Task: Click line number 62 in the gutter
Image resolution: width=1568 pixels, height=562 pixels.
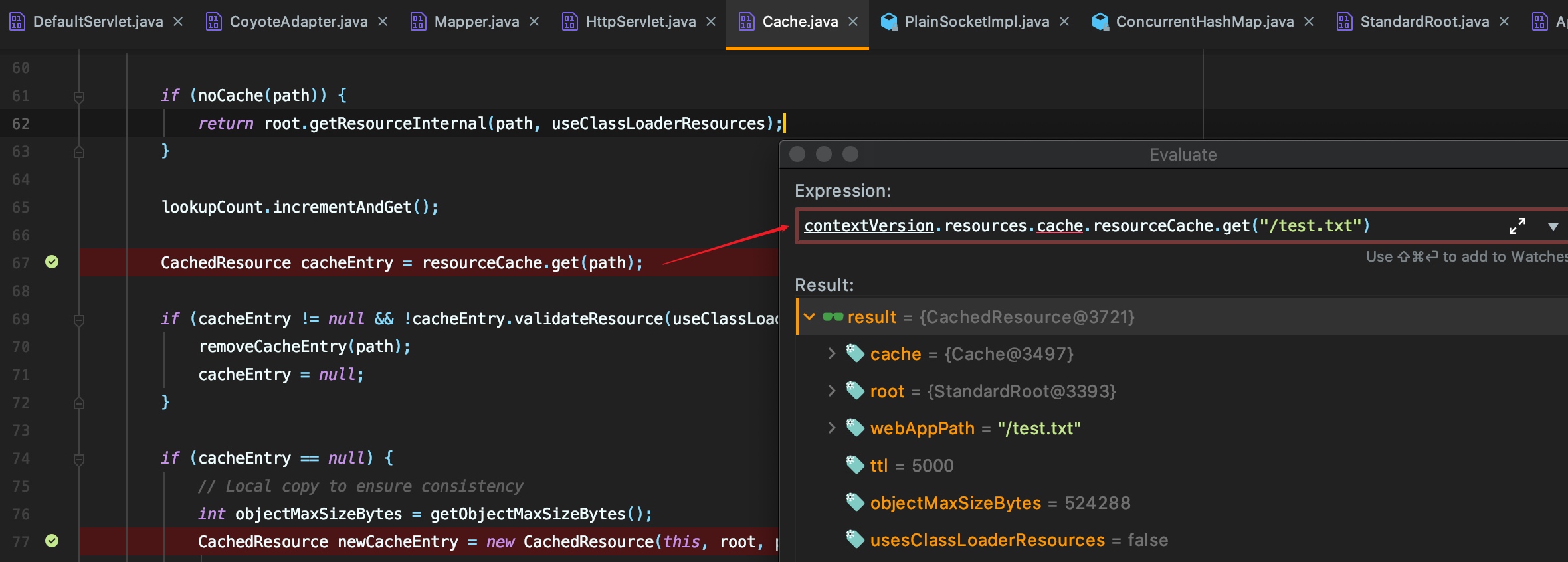Action: point(21,124)
